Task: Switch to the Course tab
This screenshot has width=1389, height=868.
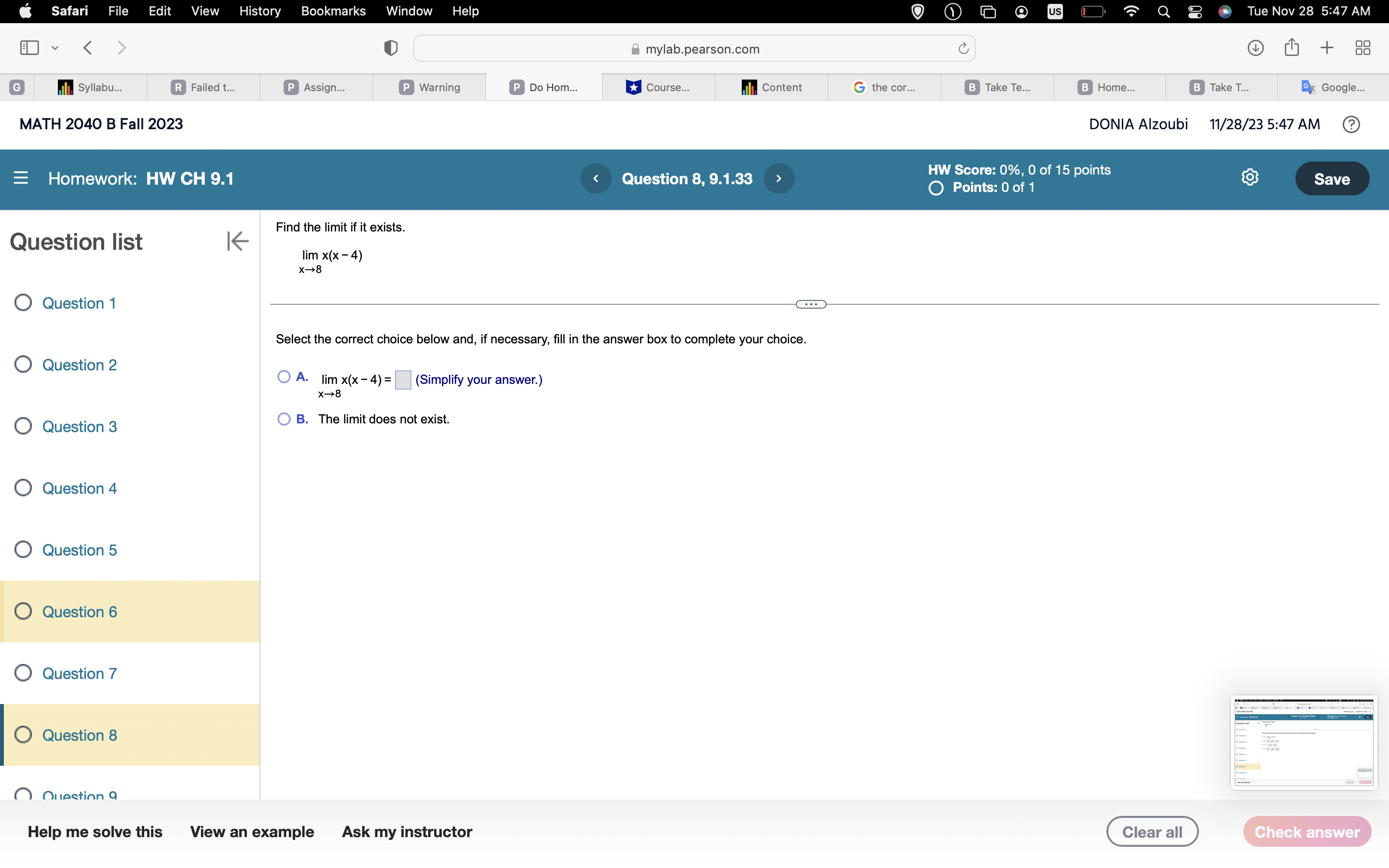Action: (x=658, y=87)
